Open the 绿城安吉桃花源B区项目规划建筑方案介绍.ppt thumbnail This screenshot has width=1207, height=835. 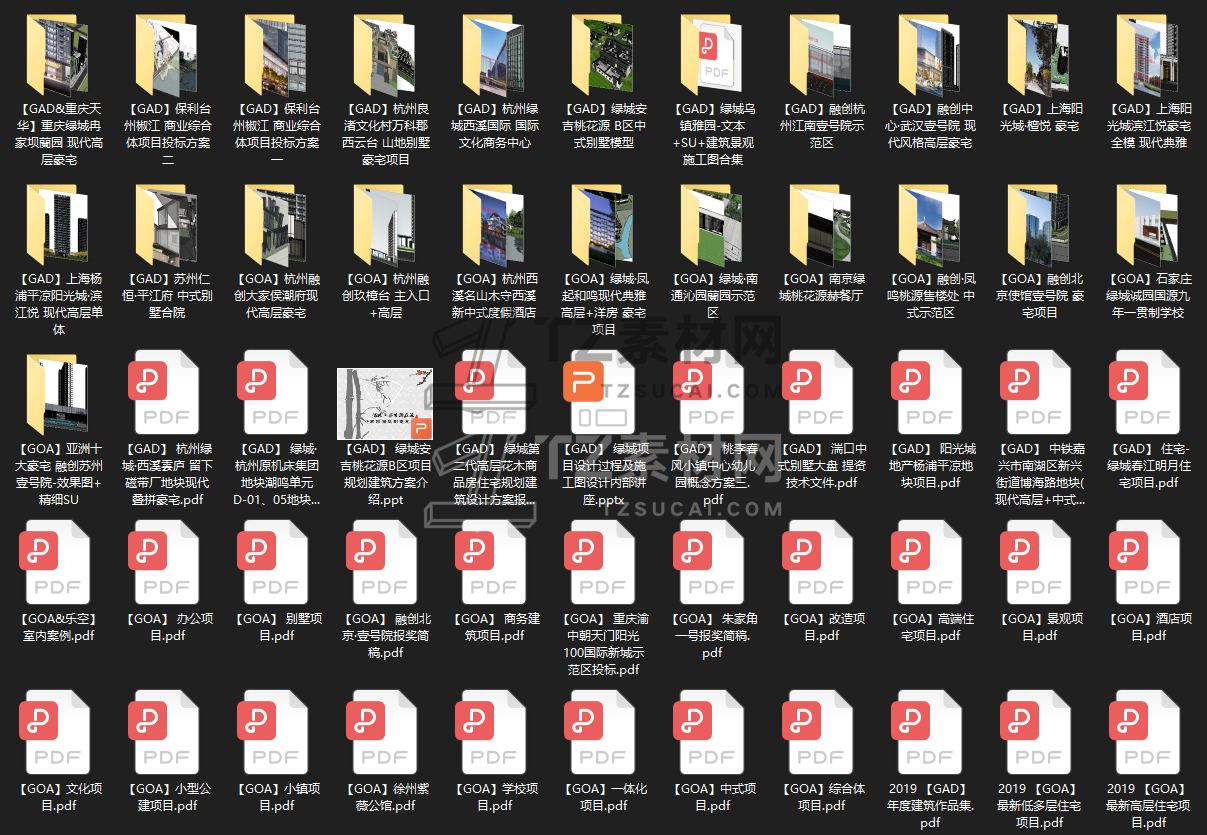386,403
